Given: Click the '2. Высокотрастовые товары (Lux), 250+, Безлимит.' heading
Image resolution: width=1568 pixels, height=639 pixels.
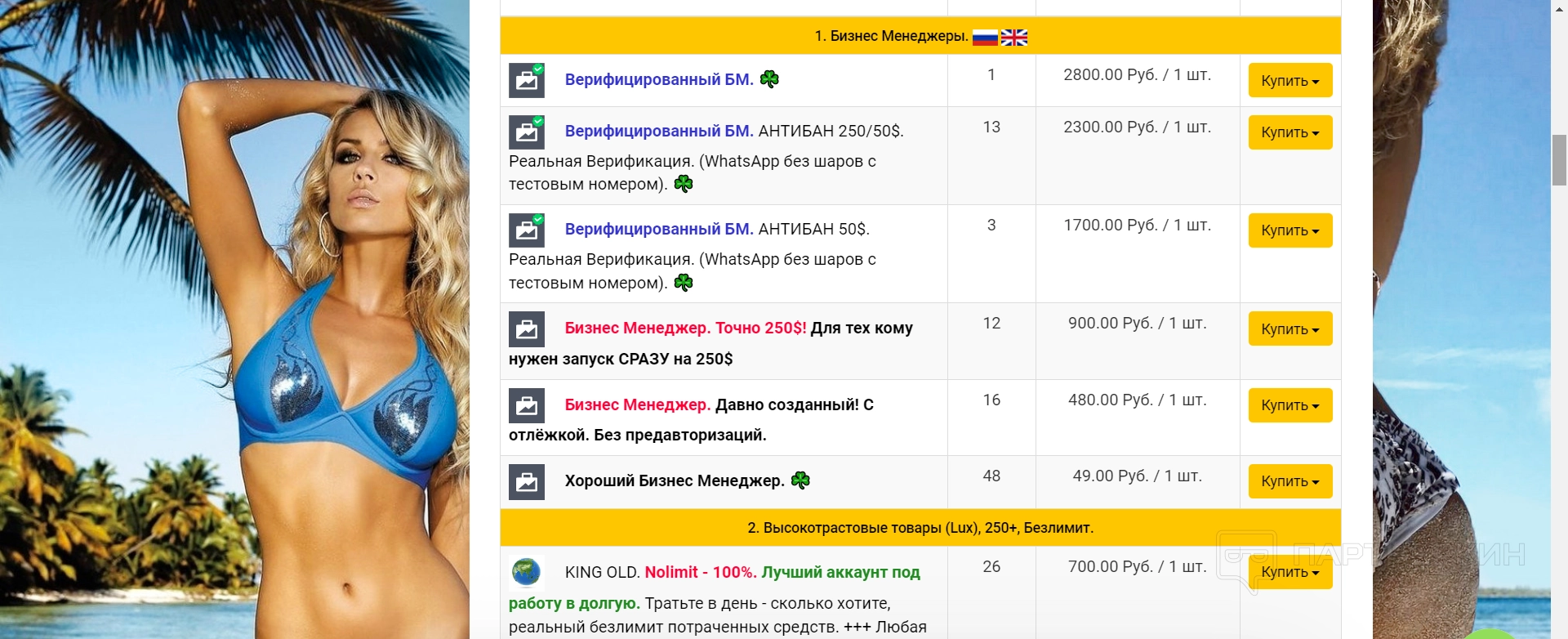Looking at the screenshot, I should (x=920, y=528).
